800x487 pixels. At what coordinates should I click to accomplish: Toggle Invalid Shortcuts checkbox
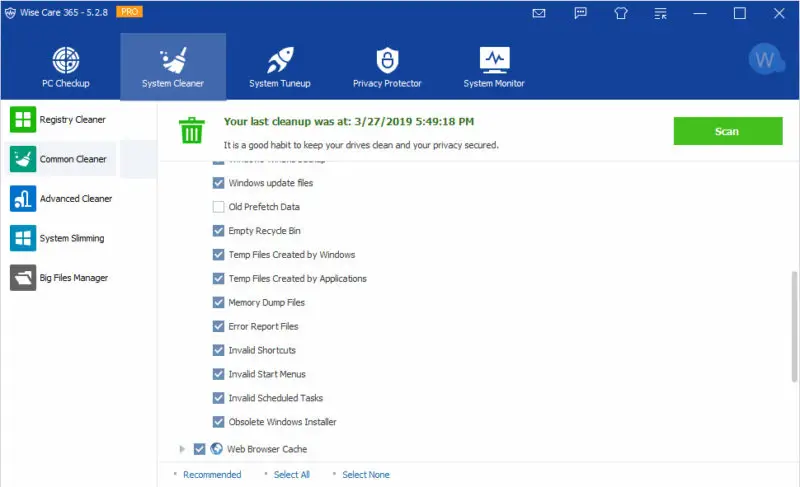point(218,350)
